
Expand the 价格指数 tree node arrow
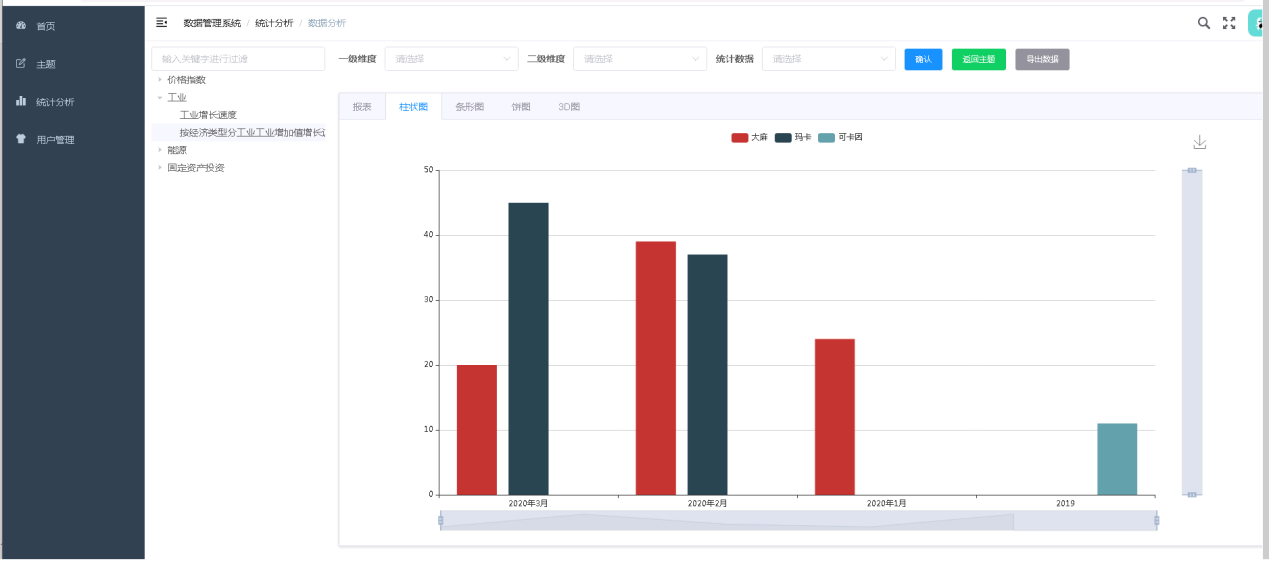coord(159,79)
